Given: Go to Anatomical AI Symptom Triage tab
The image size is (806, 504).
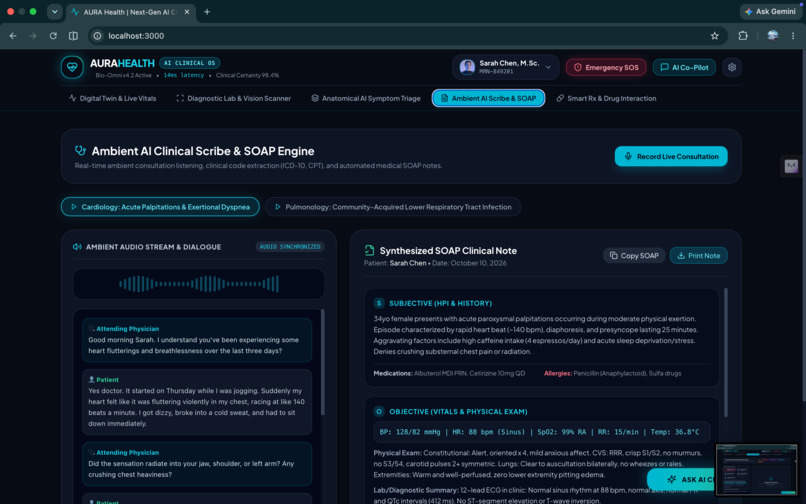Looking at the screenshot, I should coord(366,98).
